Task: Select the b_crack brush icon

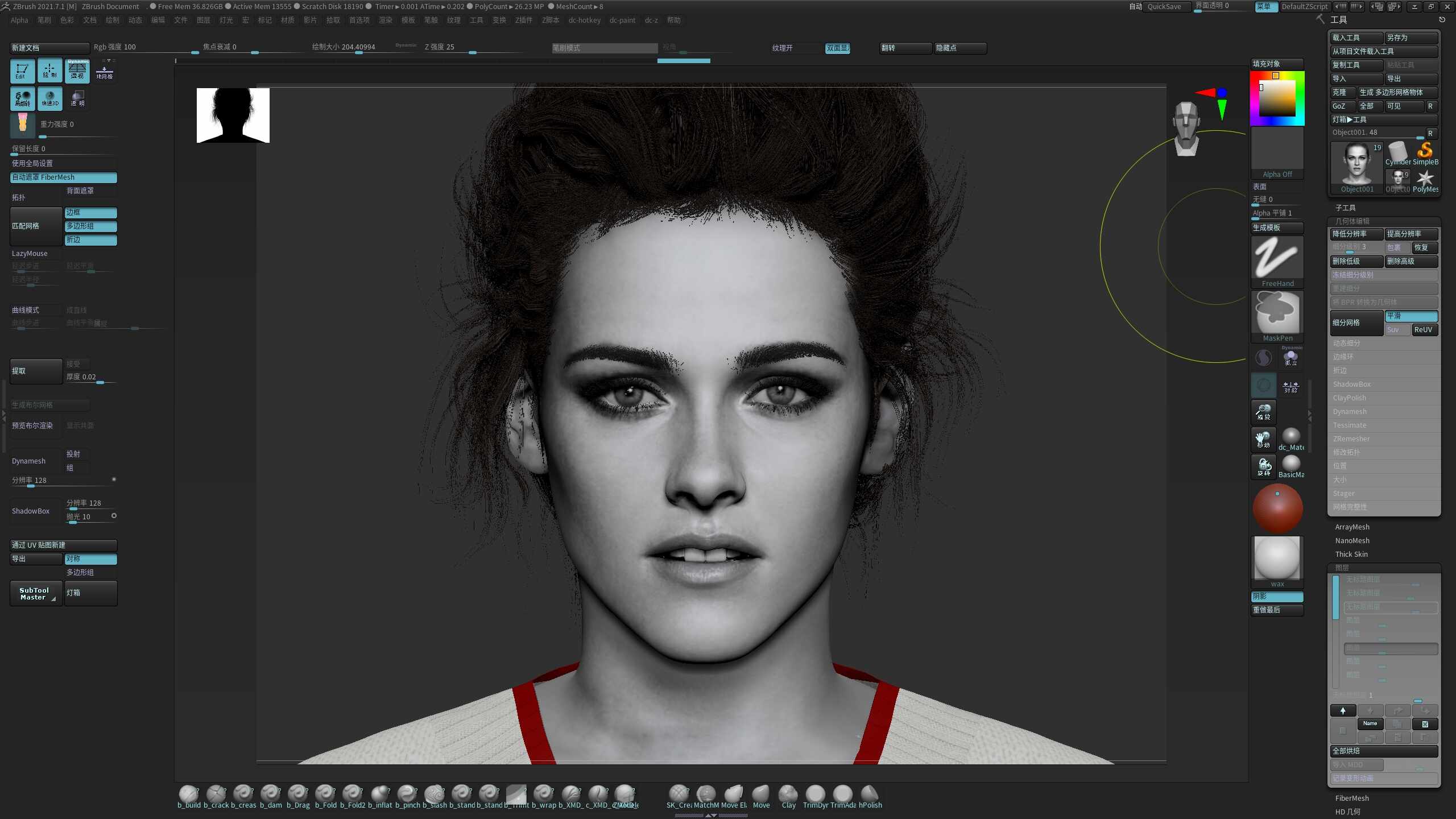Action: (x=216, y=796)
